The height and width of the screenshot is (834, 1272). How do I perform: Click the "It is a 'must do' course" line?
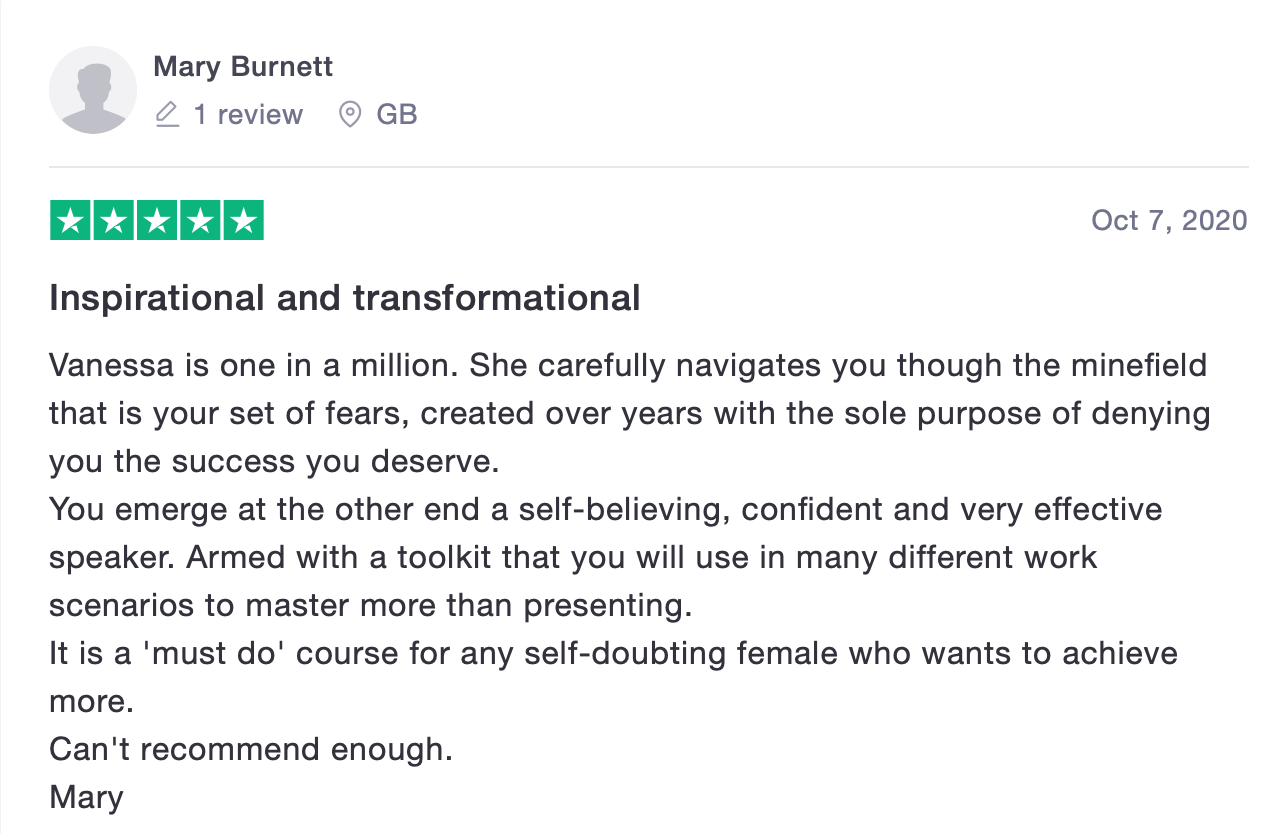click(x=248, y=653)
